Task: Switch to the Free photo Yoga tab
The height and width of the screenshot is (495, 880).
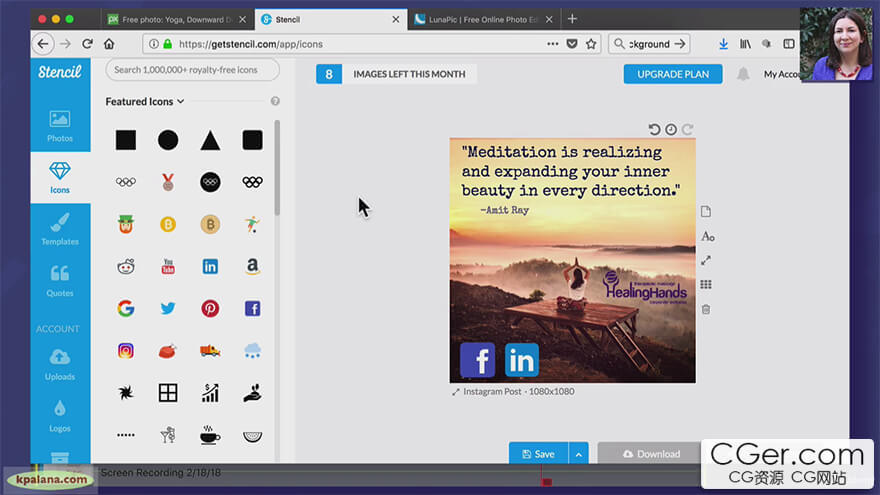Action: [x=177, y=19]
